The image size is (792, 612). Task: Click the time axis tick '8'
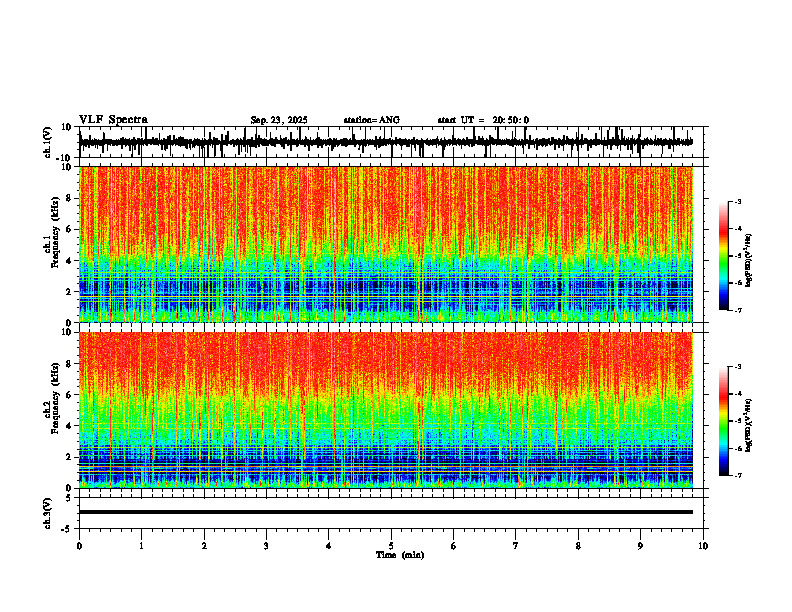coord(578,546)
